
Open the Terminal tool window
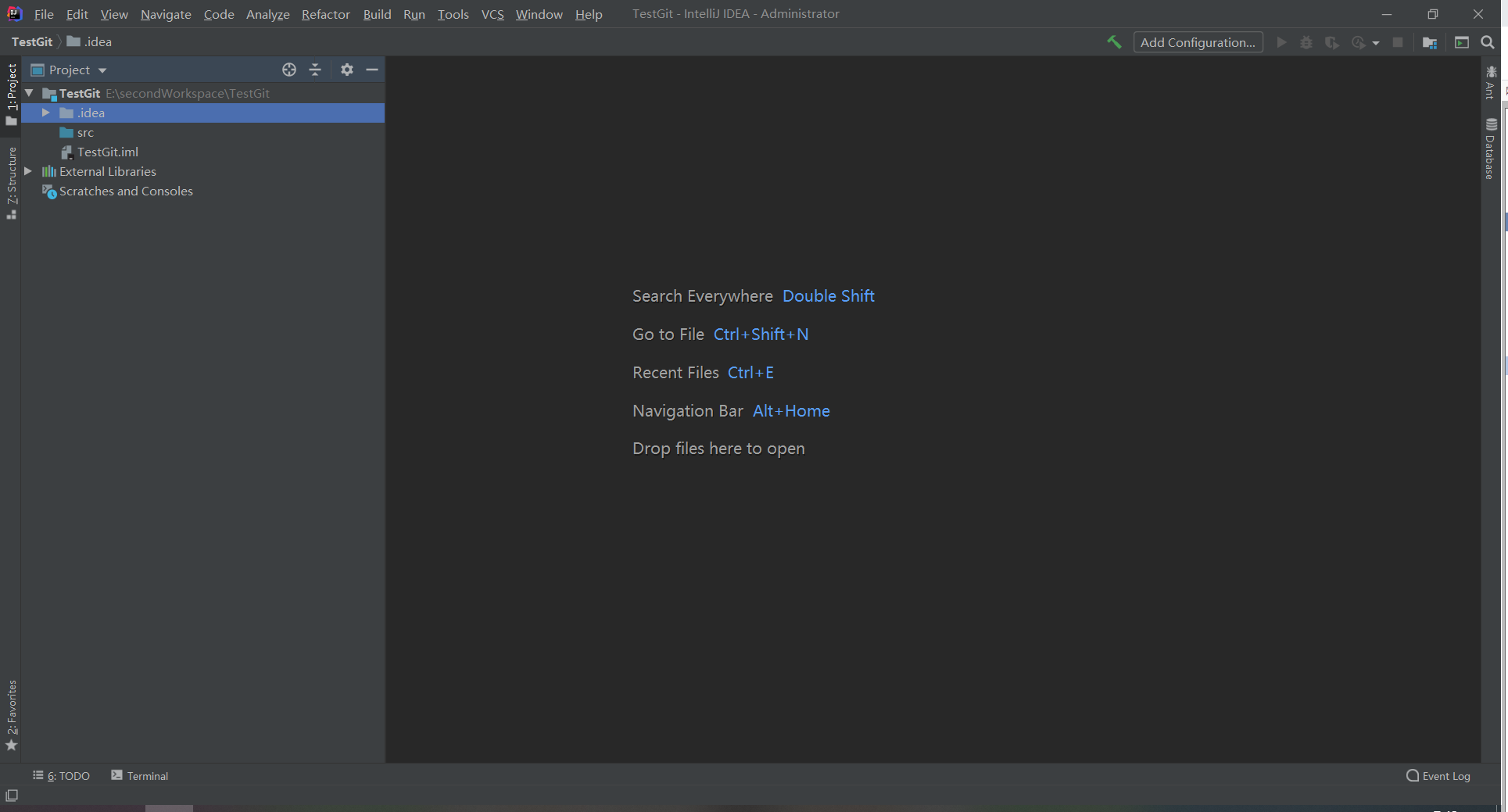pos(139,775)
